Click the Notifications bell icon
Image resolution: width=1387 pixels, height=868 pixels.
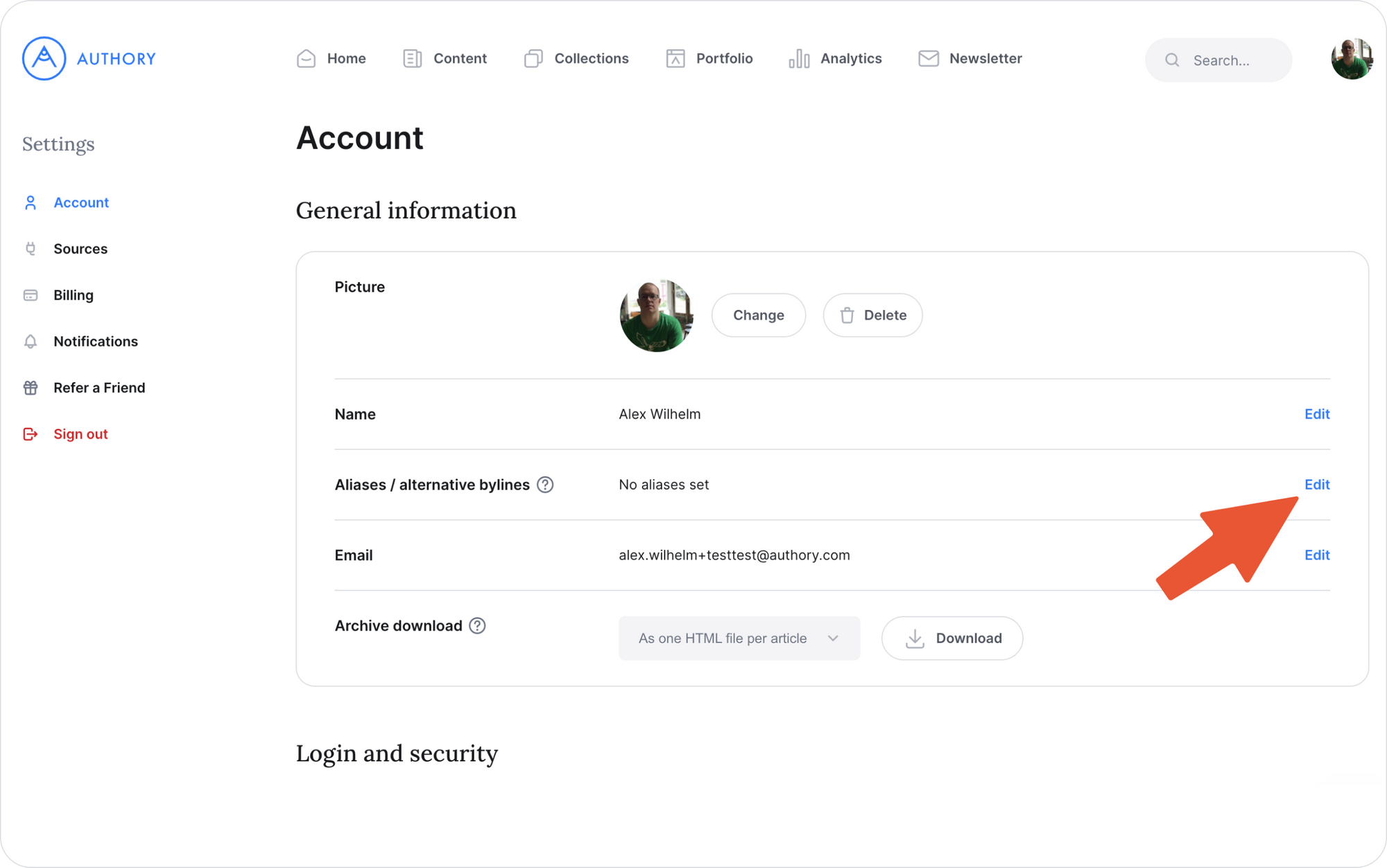click(x=31, y=341)
